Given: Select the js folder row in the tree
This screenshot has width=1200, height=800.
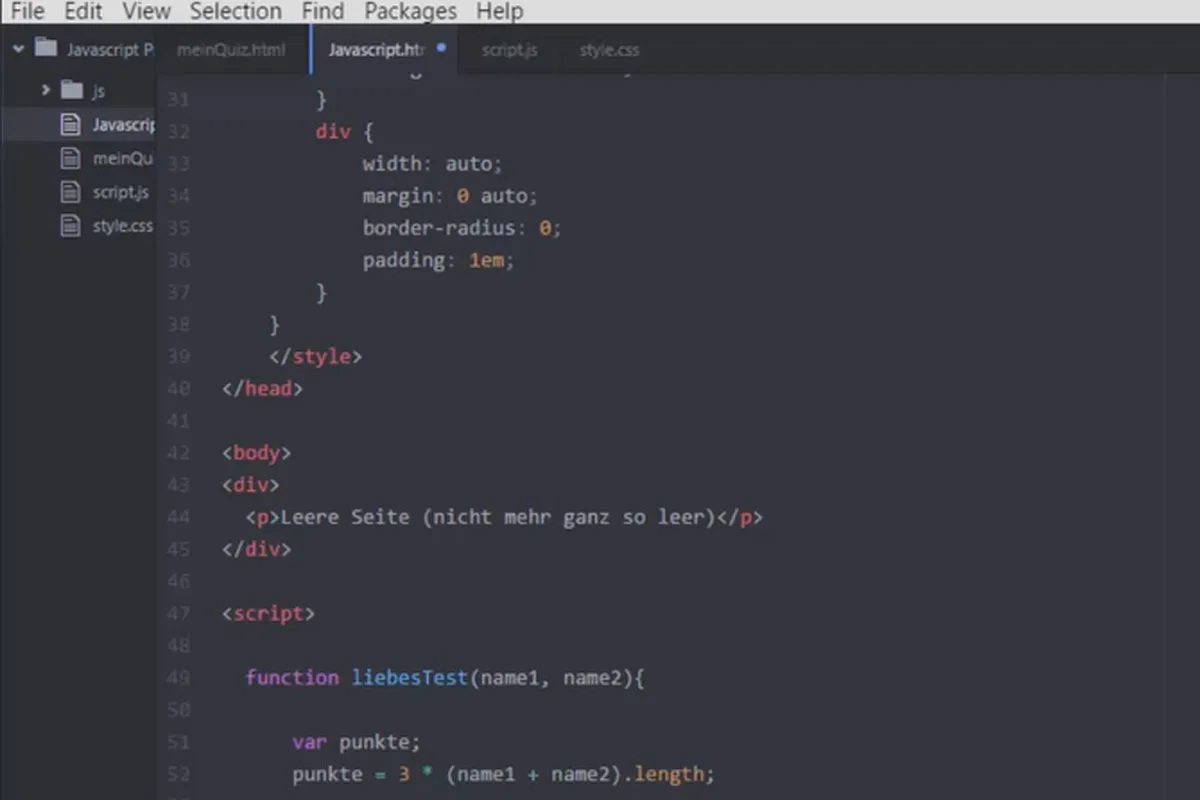Looking at the screenshot, I should coord(78,90).
